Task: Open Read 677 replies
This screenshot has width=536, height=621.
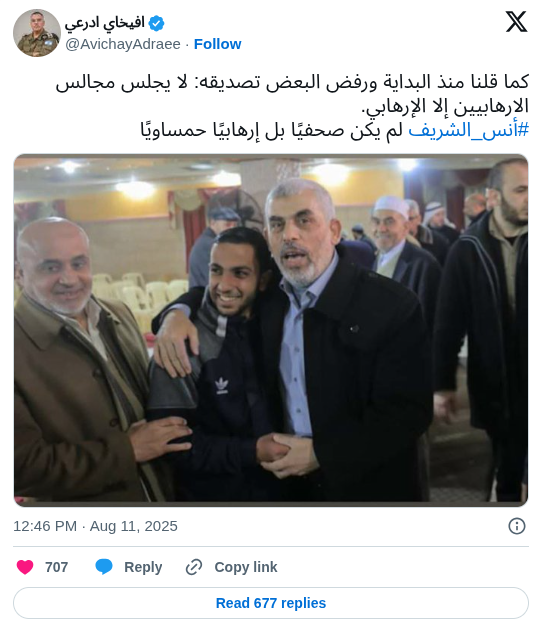Action: point(271,603)
